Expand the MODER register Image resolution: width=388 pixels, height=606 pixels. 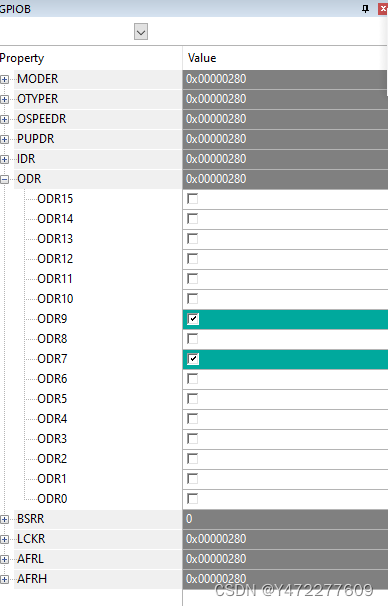pos(5,79)
